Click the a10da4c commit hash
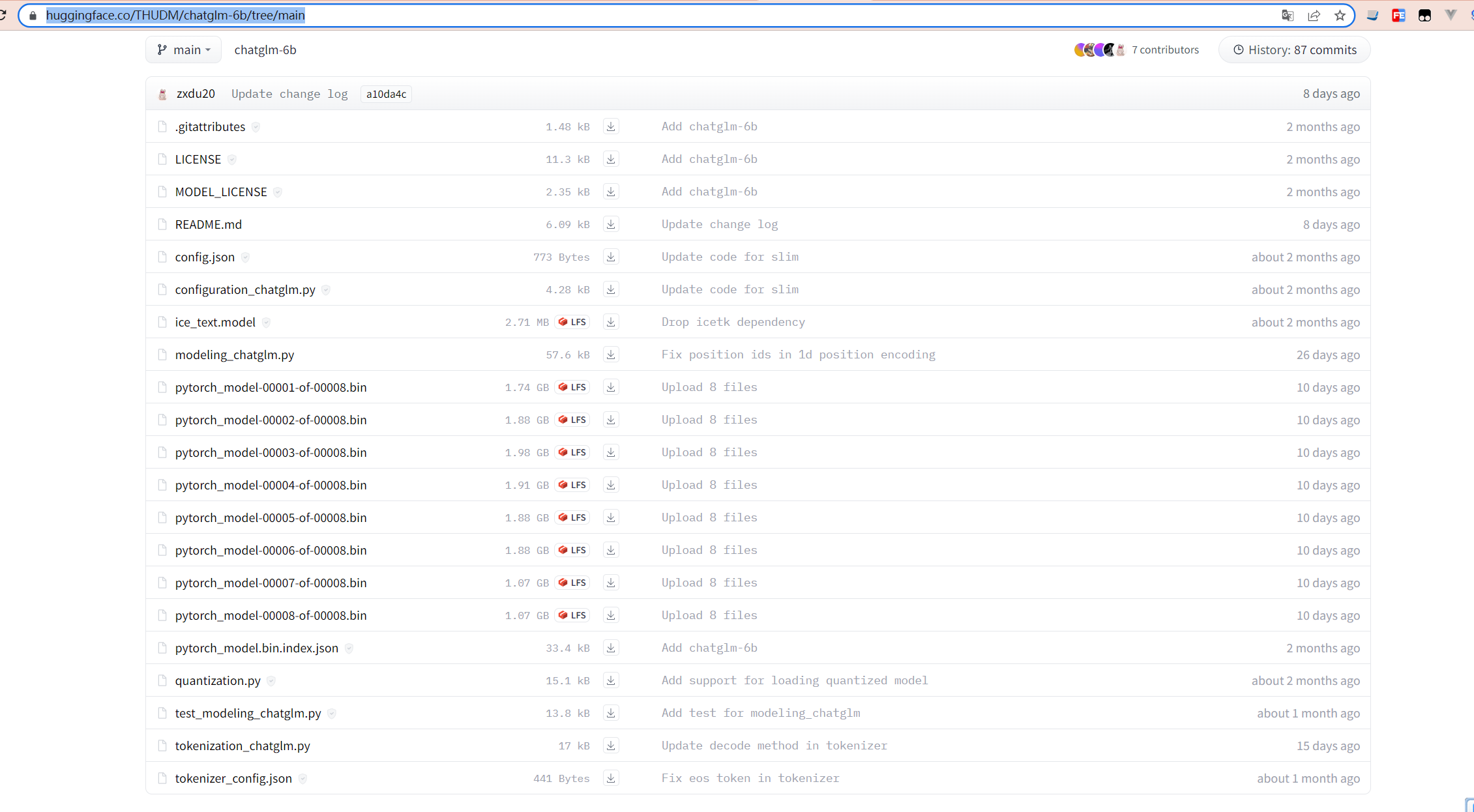The height and width of the screenshot is (812, 1474). [x=386, y=94]
